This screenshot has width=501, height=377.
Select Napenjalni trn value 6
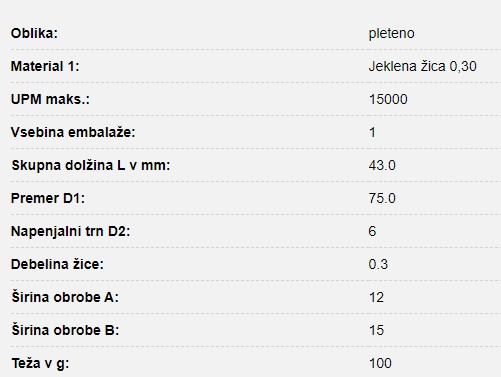pyautogui.click(x=372, y=231)
